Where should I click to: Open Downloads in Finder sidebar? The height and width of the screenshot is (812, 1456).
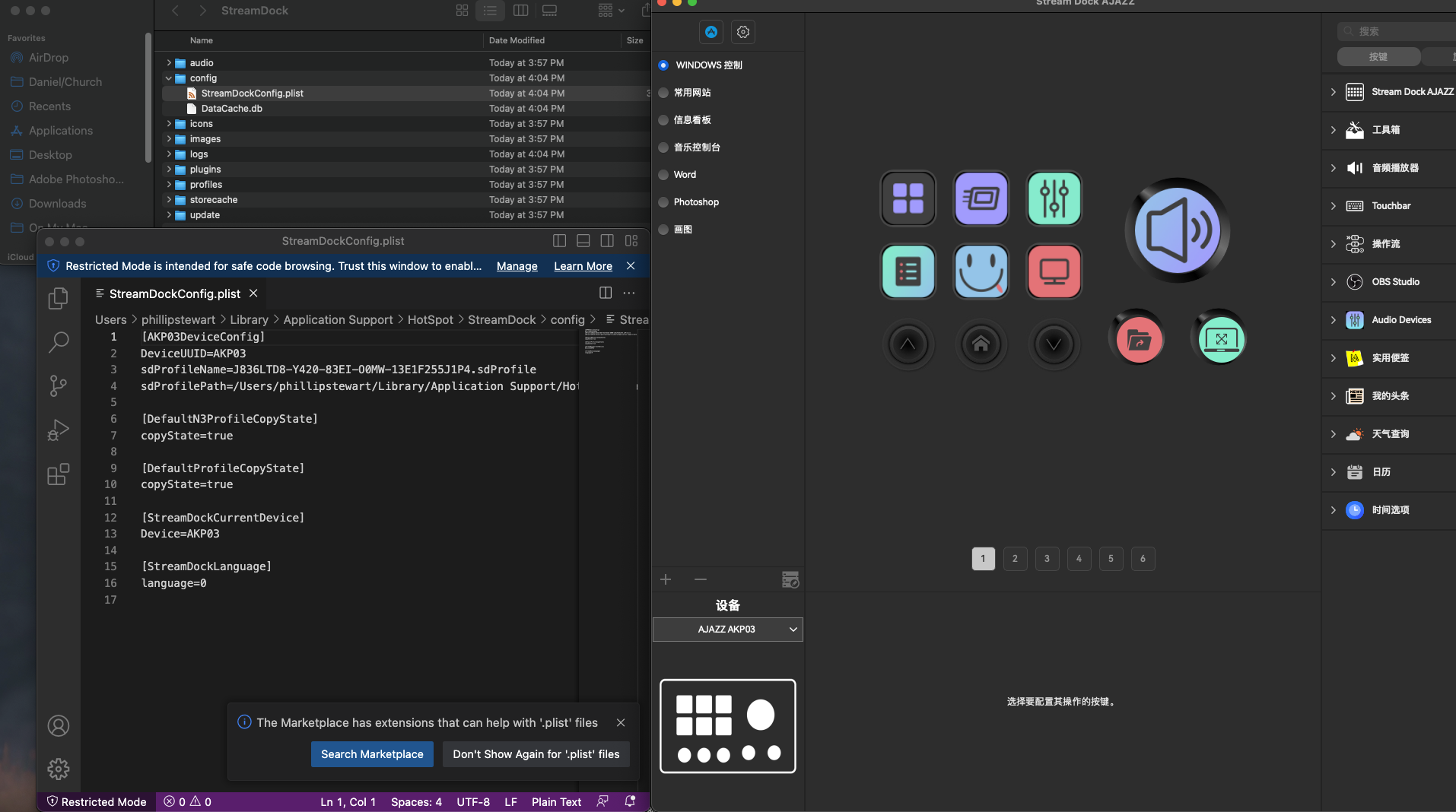click(x=57, y=204)
